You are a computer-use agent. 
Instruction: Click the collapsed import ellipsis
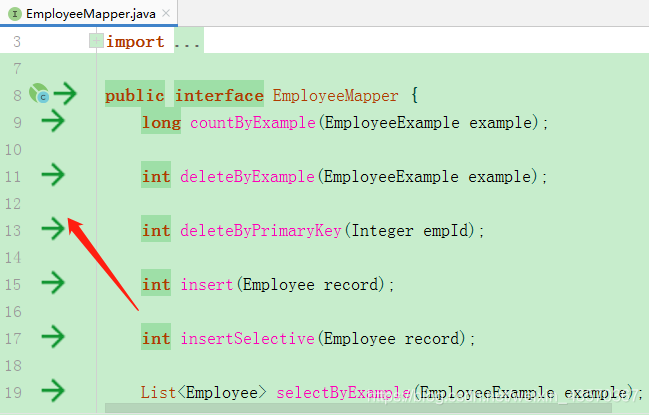187,42
